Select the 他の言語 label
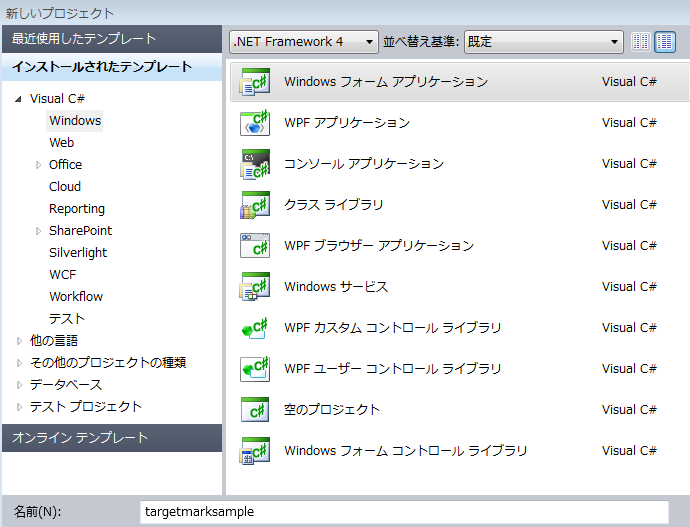 click(x=54, y=340)
